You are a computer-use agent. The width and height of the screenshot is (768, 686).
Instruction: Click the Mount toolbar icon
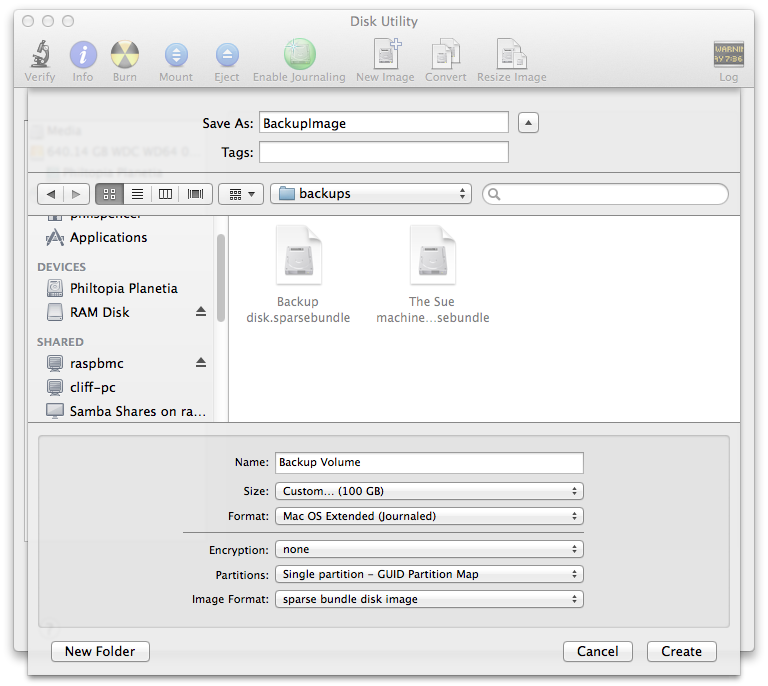tap(176, 55)
